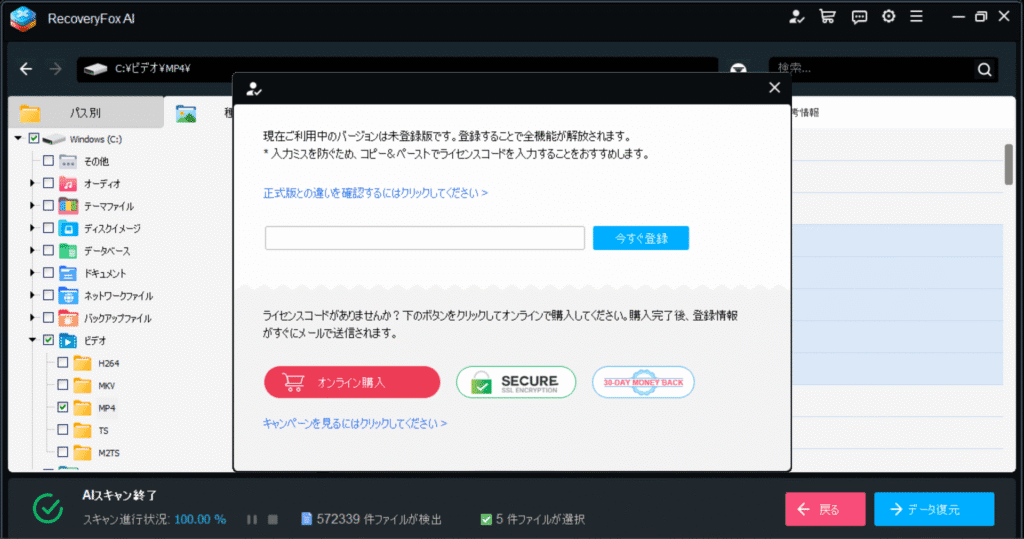1024x539 pixels.
Task: Collapse the ビデオ tree node
Action: coord(33,340)
